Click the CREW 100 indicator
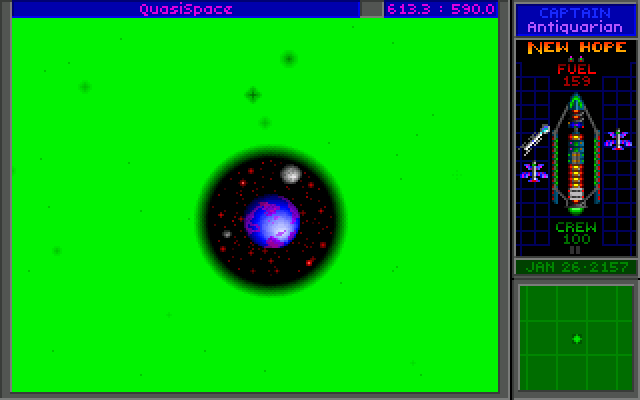The width and height of the screenshot is (640, 400). [576, 234]
